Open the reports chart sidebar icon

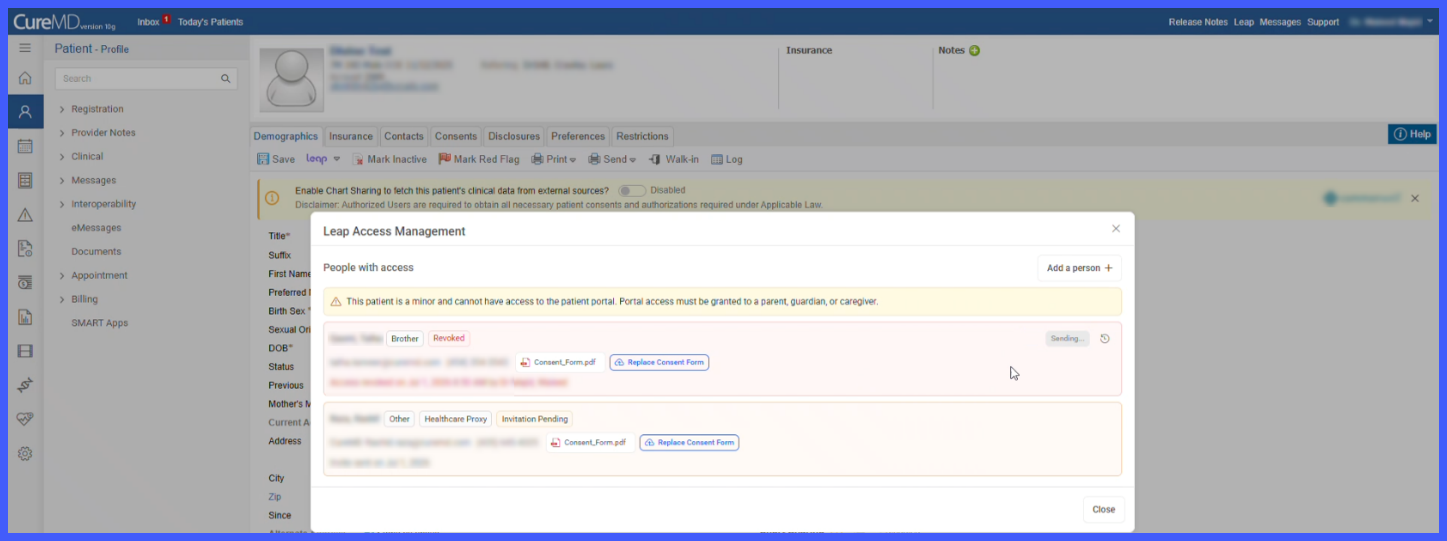tap(25, 317)
